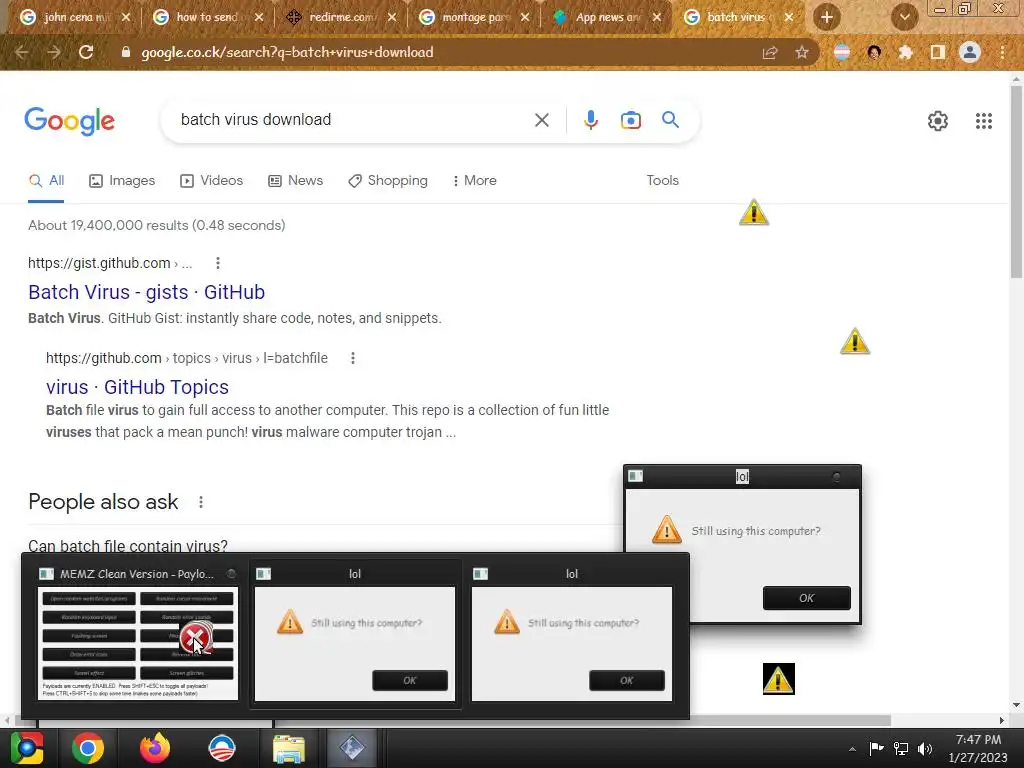Expand 'Can batch file contain virus?' question
Screen dimensions: 1024x768
(128, 545)
